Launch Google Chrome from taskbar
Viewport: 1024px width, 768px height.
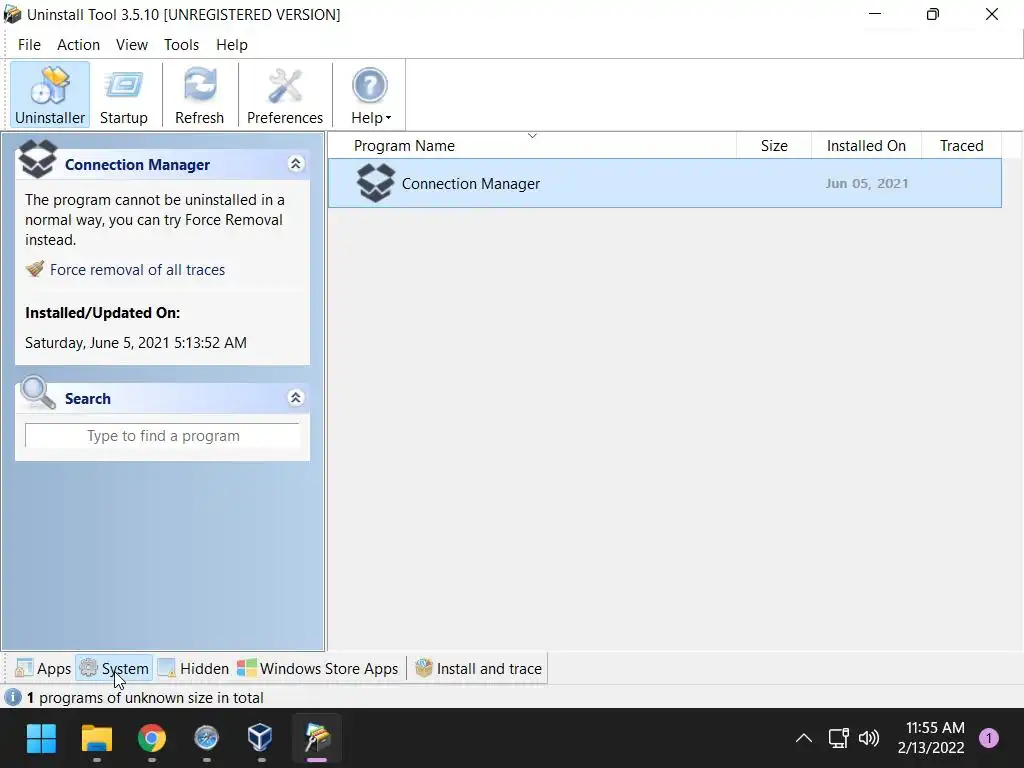[x=152, y=739]
